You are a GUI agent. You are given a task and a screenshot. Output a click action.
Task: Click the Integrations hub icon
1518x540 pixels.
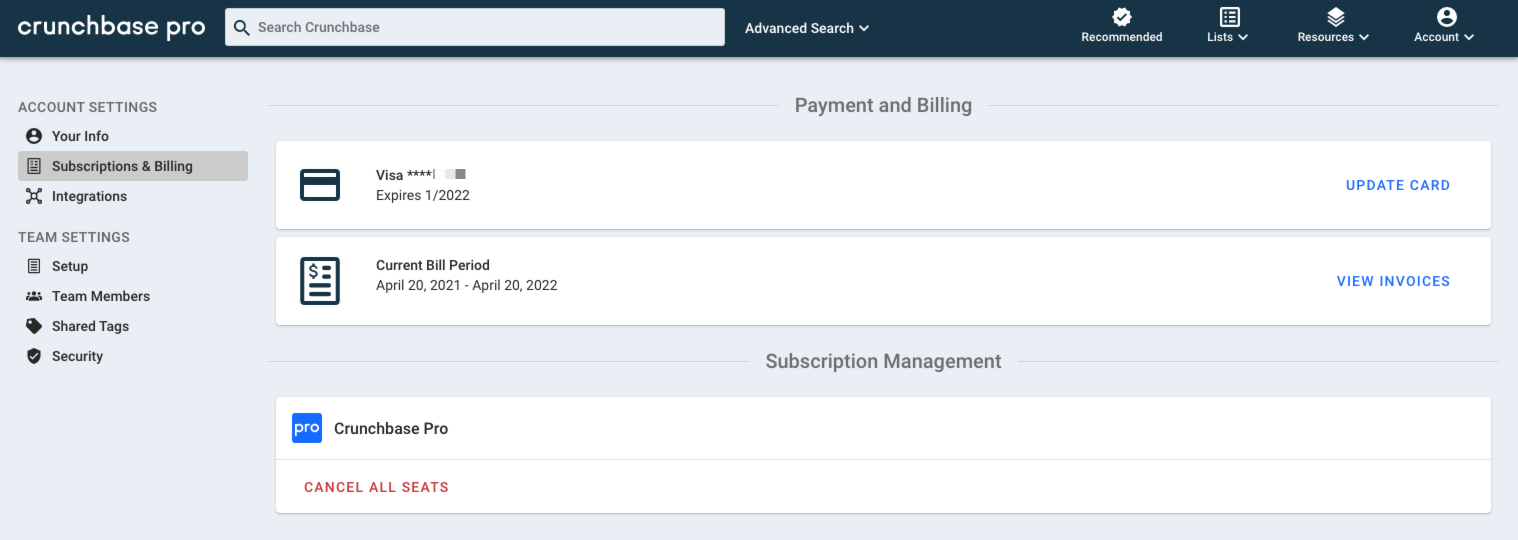(34, 196)
